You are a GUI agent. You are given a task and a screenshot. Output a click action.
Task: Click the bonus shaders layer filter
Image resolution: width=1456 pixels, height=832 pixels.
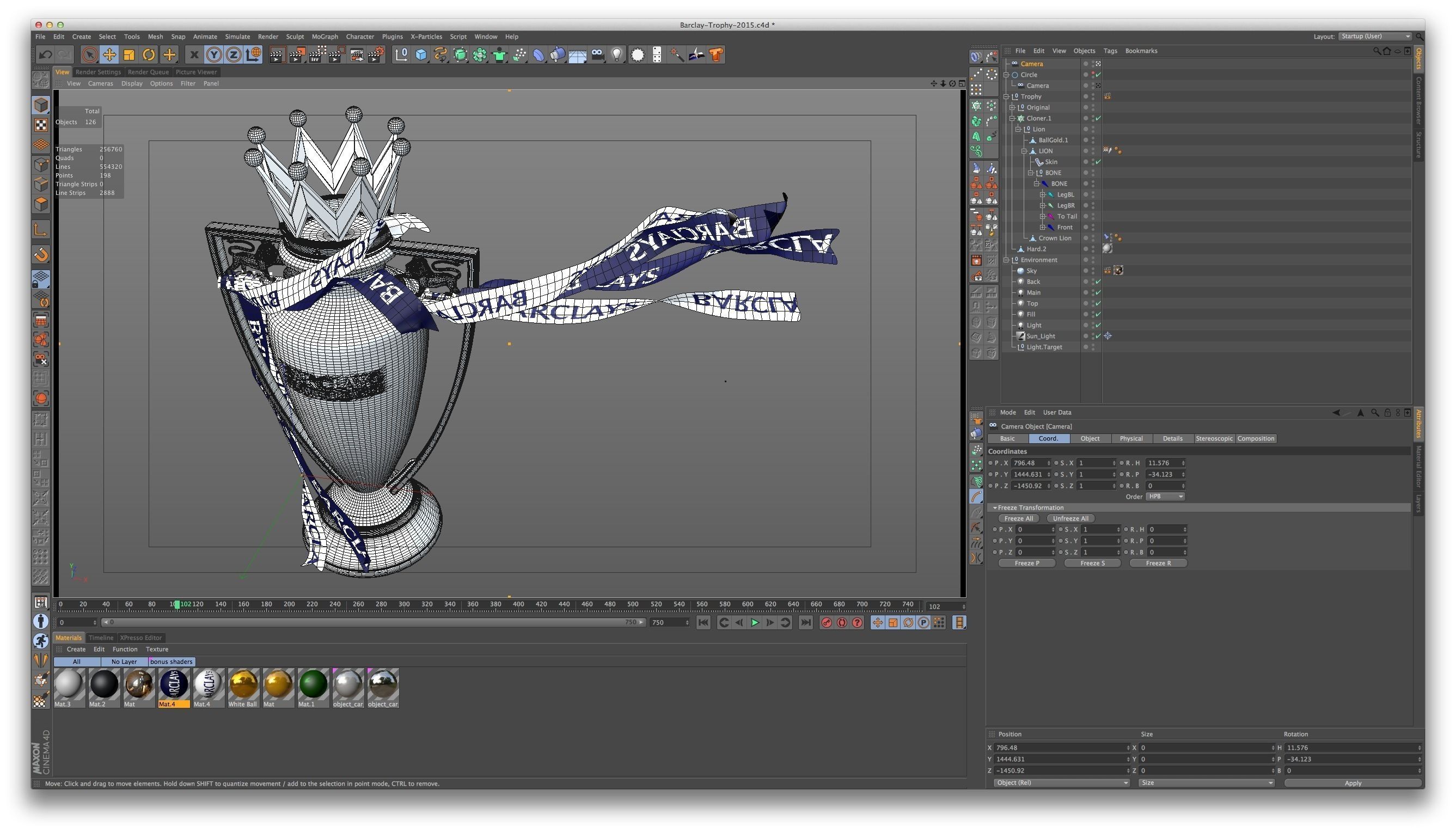click(172, 662)
